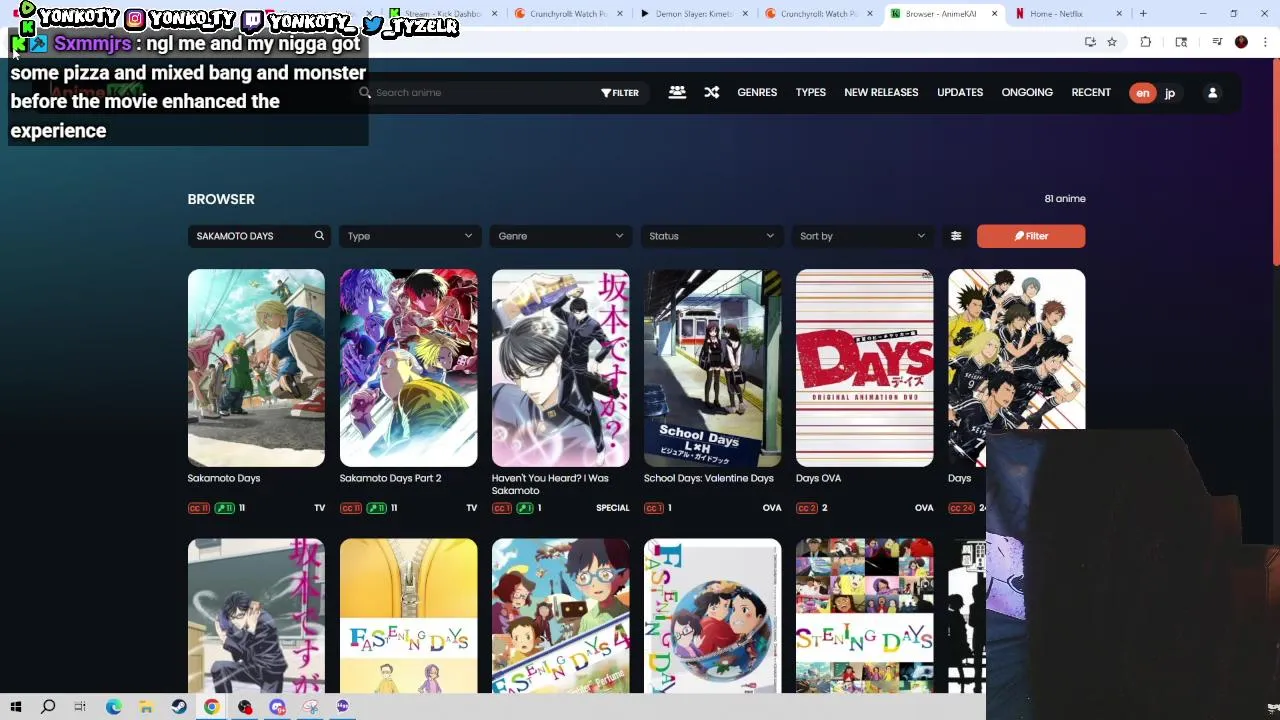The height and width of the screenshot is (720, 1280).
Task: Open the Snipping tool icon in taskbar
Action: coord(310,707)
